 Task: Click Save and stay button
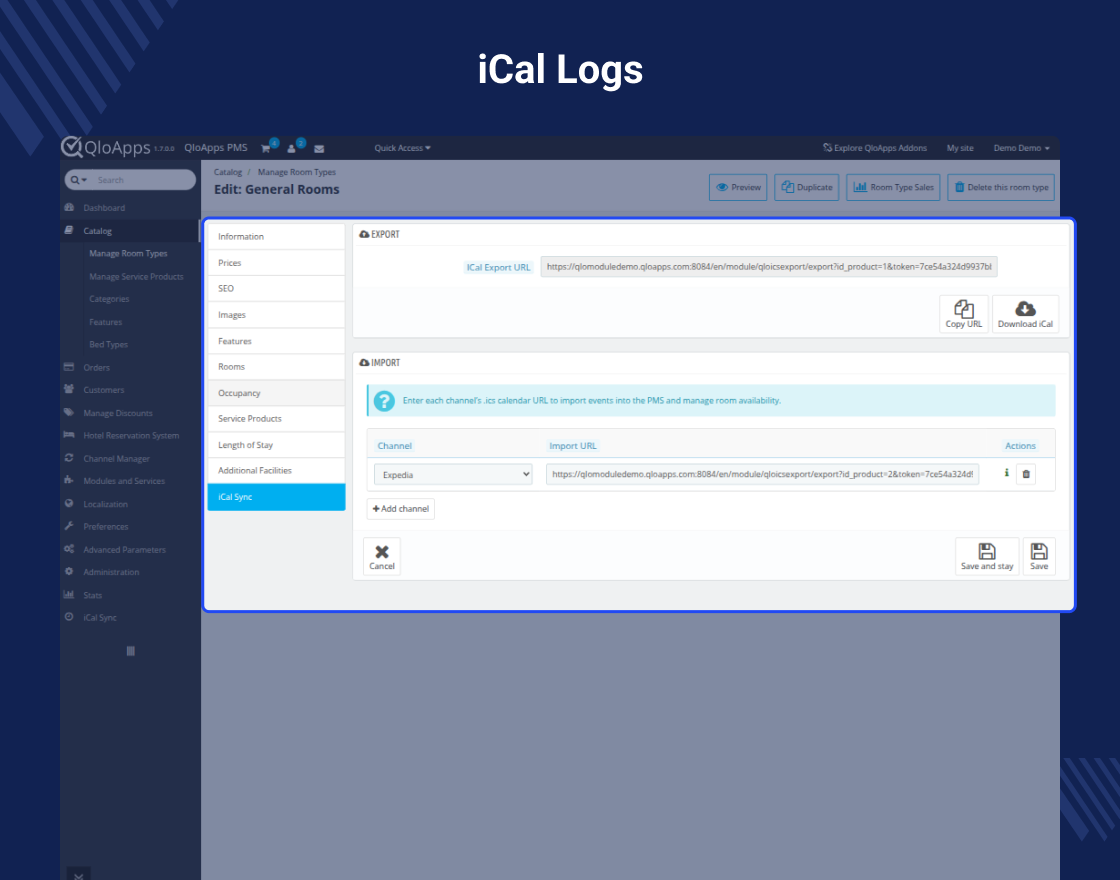pyautogui.click(x=987, y=556)
